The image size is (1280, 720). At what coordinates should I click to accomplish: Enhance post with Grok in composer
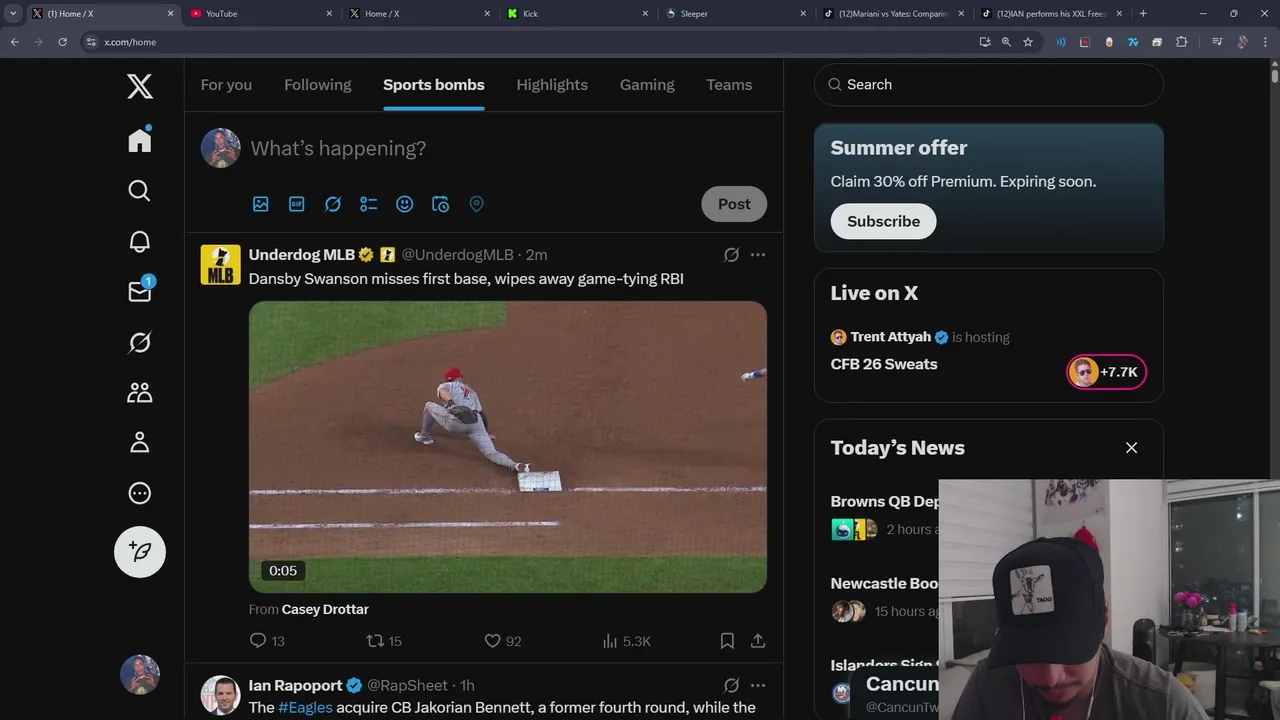click(x=333, y=204)
